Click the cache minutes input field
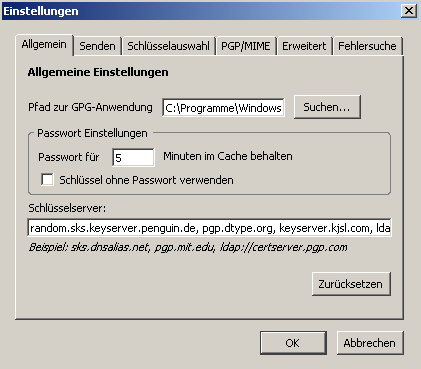The width and height of the screenshot is (421, 369). pyautogui.click(x=133, y=157)
